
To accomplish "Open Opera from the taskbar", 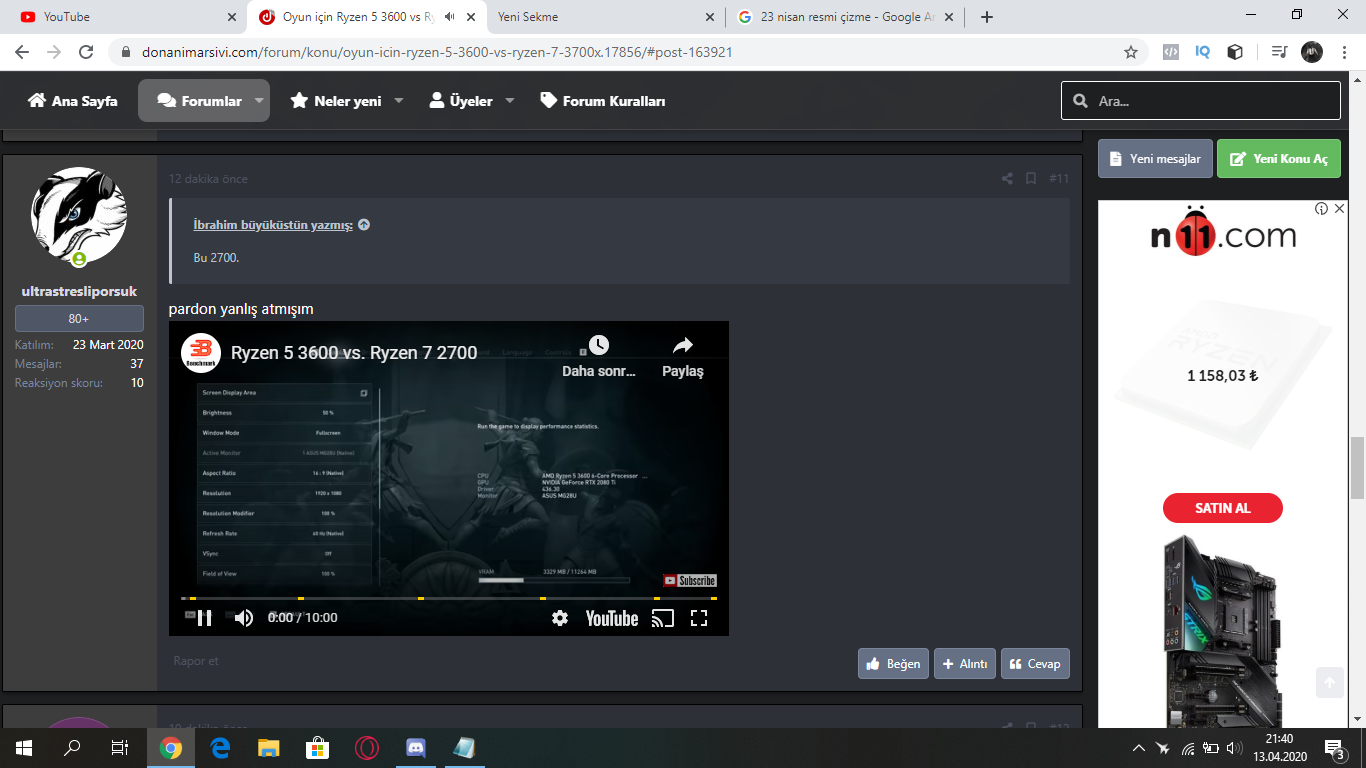I will tap(367, 748).
